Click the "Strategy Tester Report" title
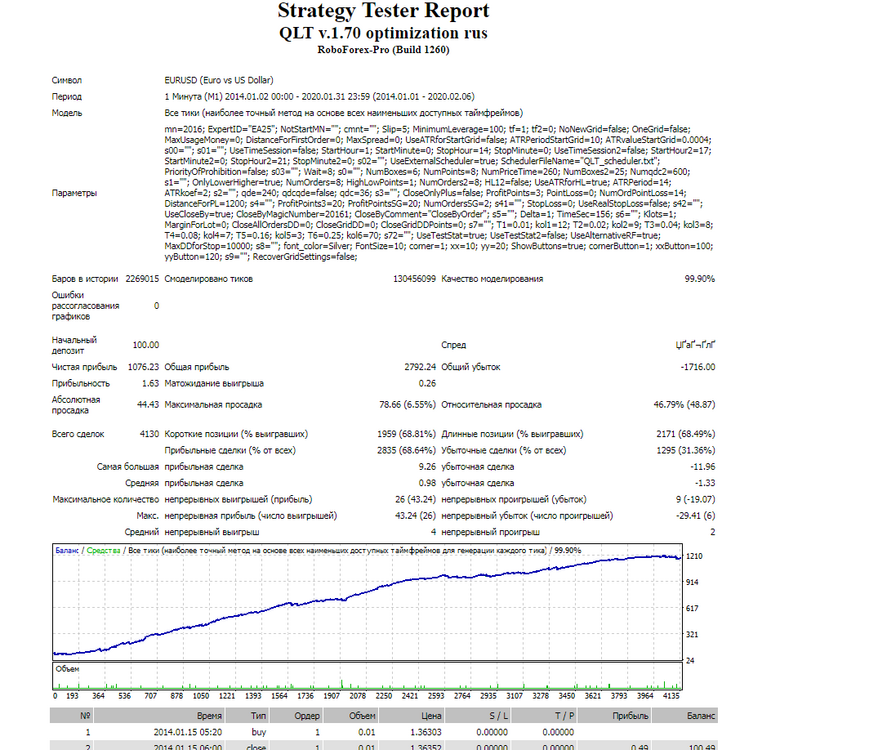 (x=383, y=11)
